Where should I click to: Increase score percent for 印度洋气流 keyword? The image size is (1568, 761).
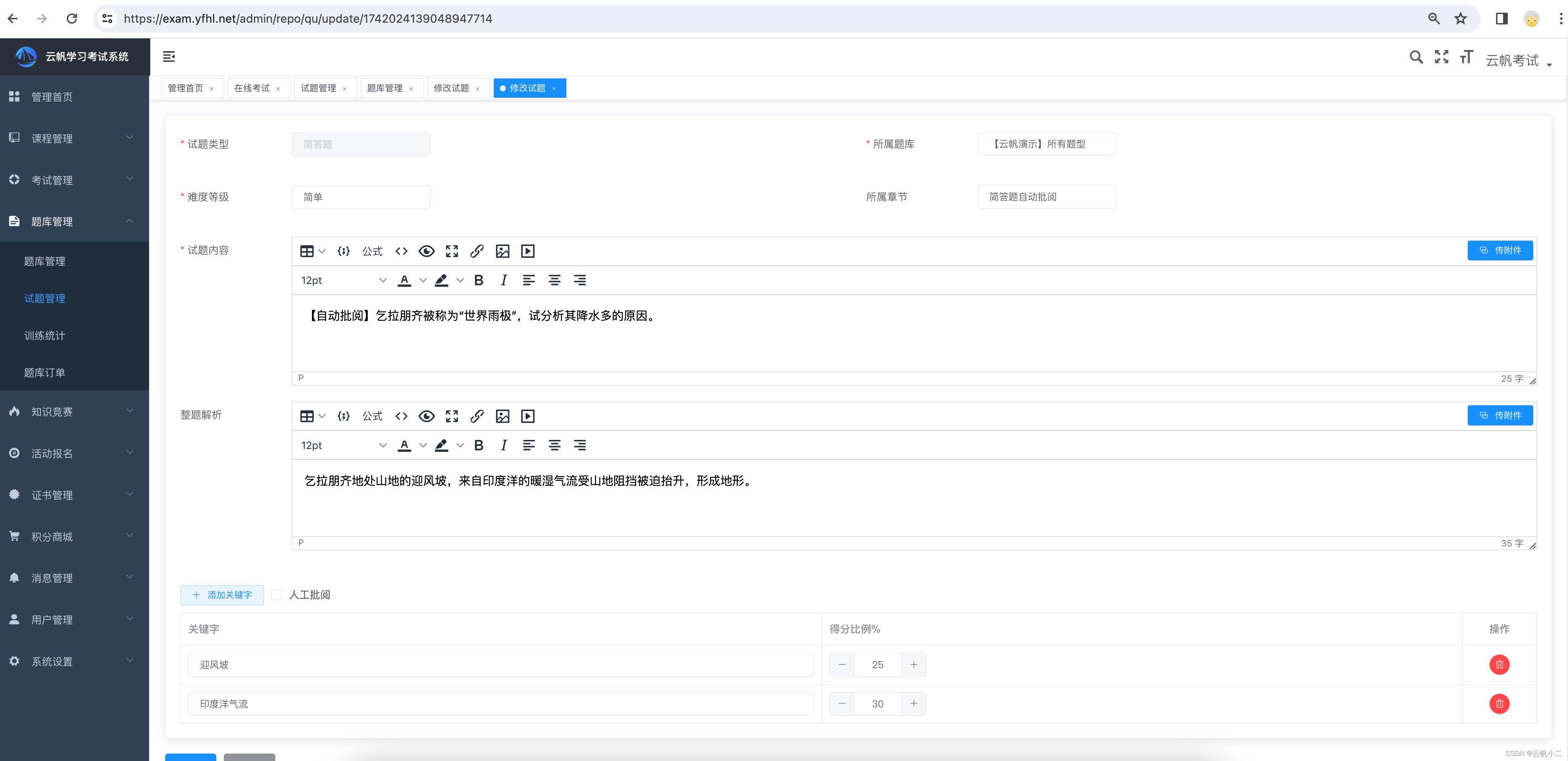913,704
